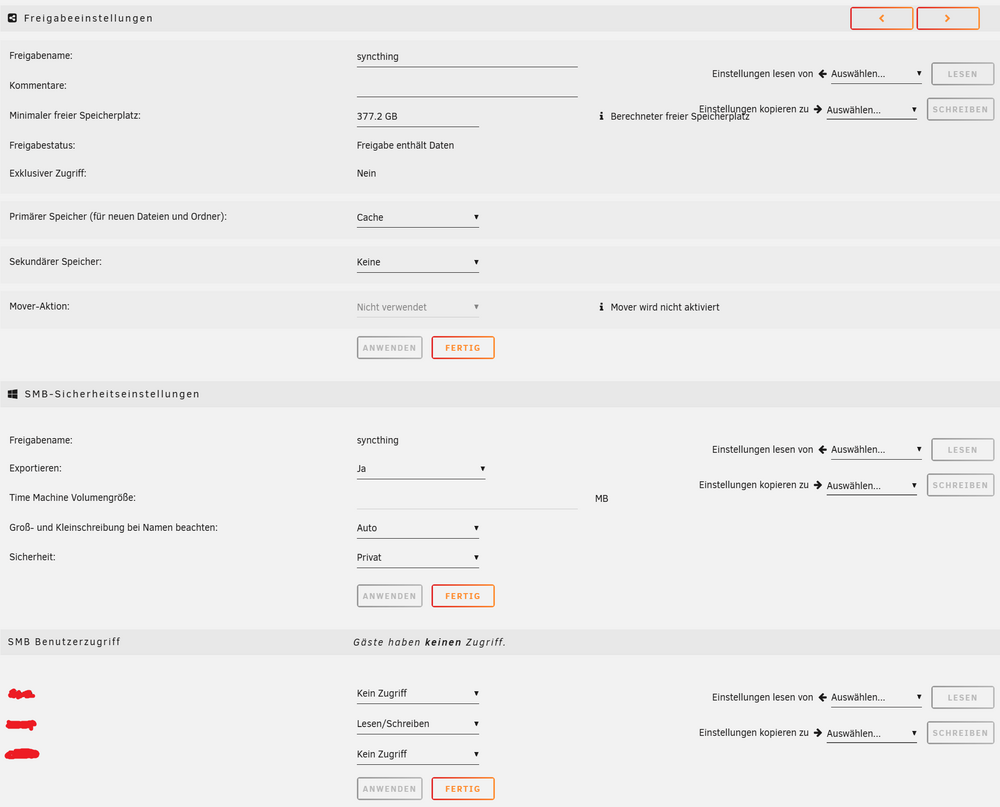Click Time Machine Volumengröße input field
This screenshot has width=1000, height=807.
tap(467, 498)
